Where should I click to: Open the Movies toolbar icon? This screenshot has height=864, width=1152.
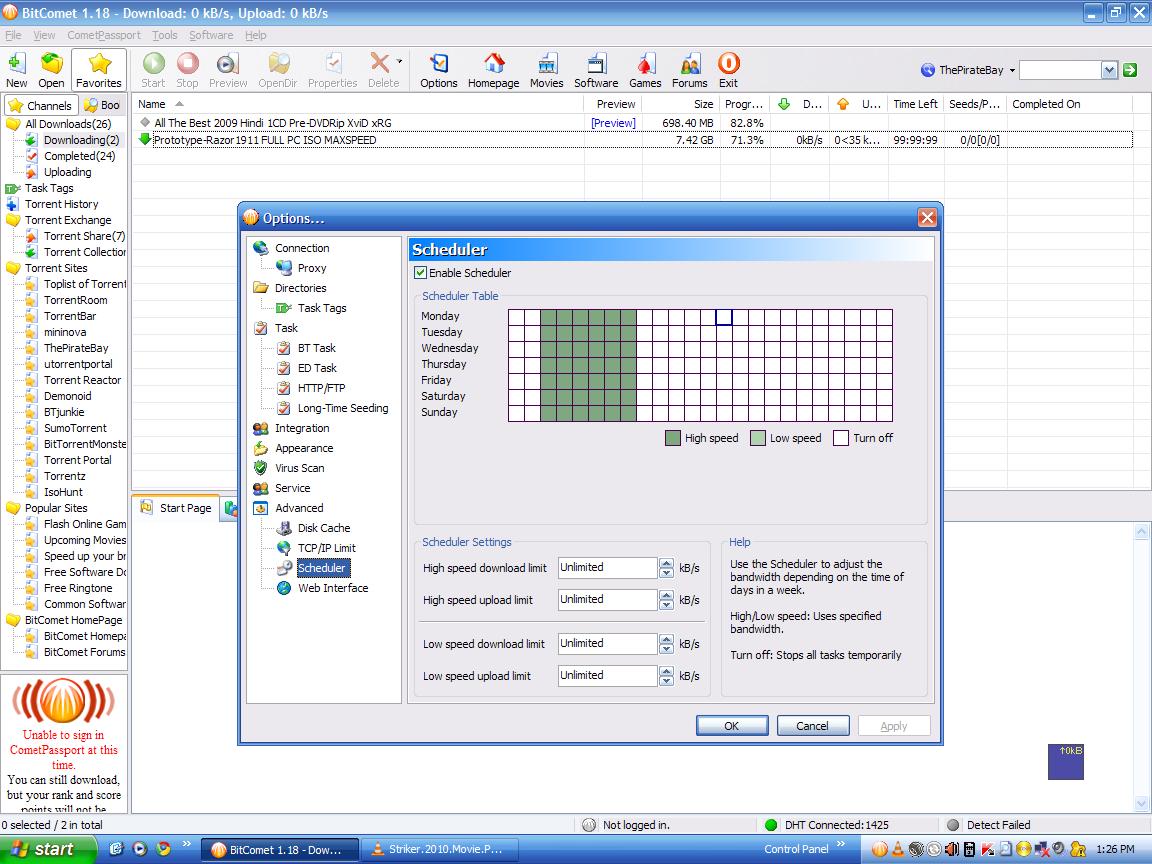(x=547, y=71)
